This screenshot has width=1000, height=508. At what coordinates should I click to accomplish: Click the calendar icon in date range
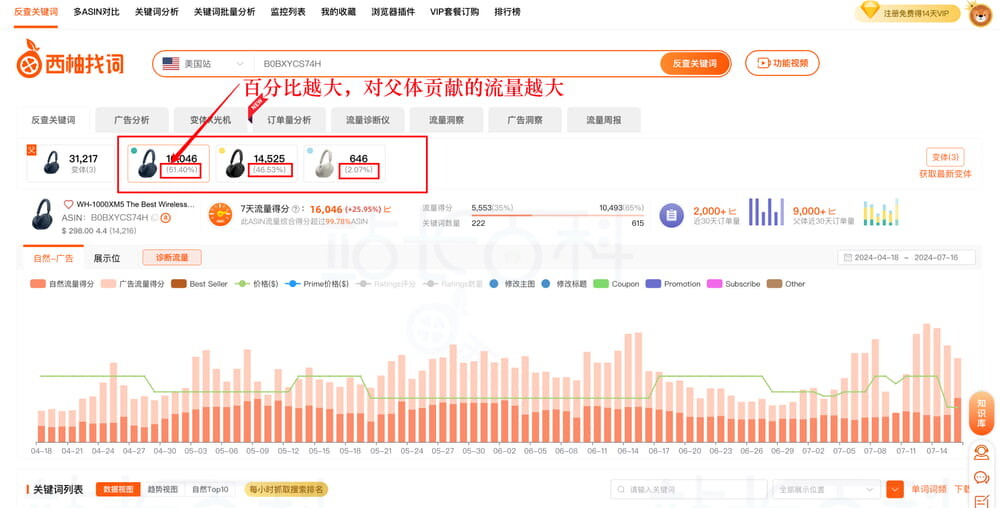click(x=846, y=258)
